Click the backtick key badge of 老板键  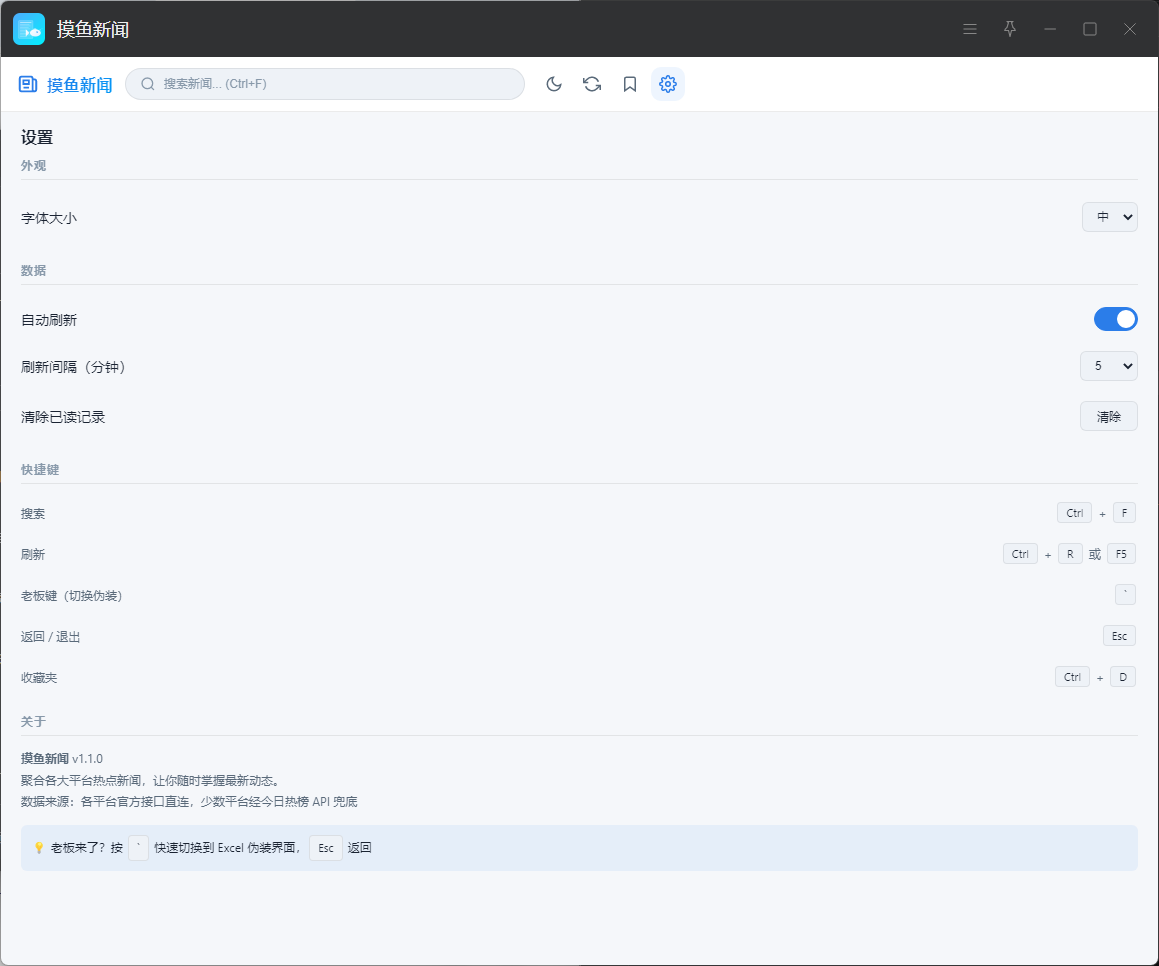coord(1125,594)
